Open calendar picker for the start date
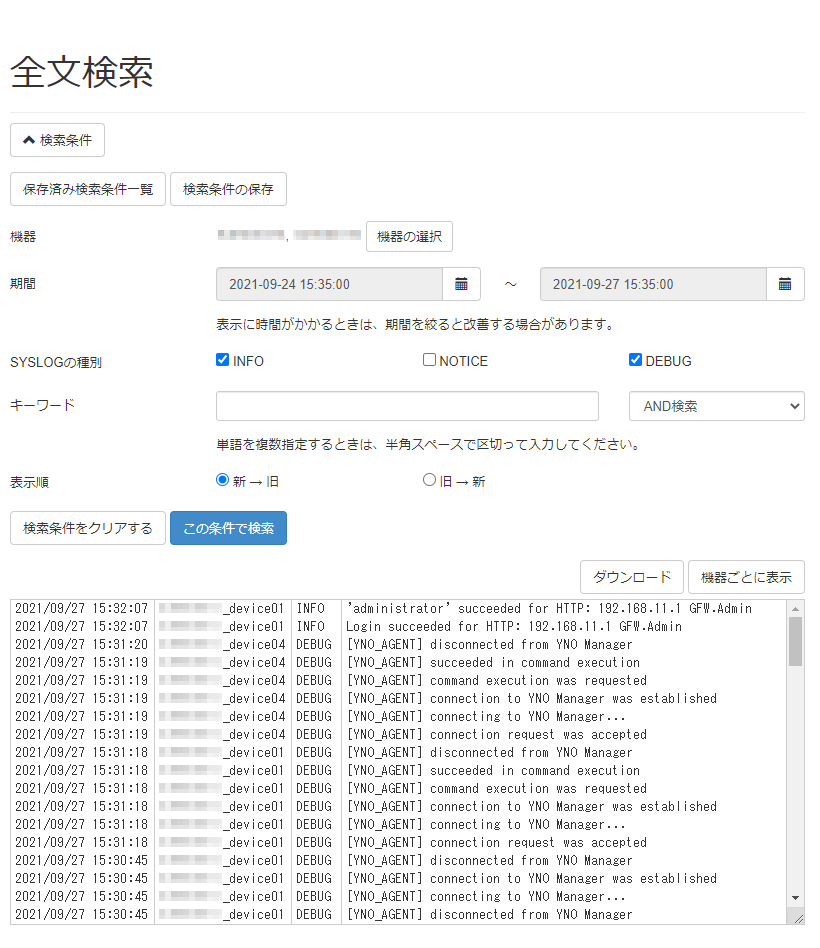This screenshot has width=820, height=948. [x=461, y=284]
